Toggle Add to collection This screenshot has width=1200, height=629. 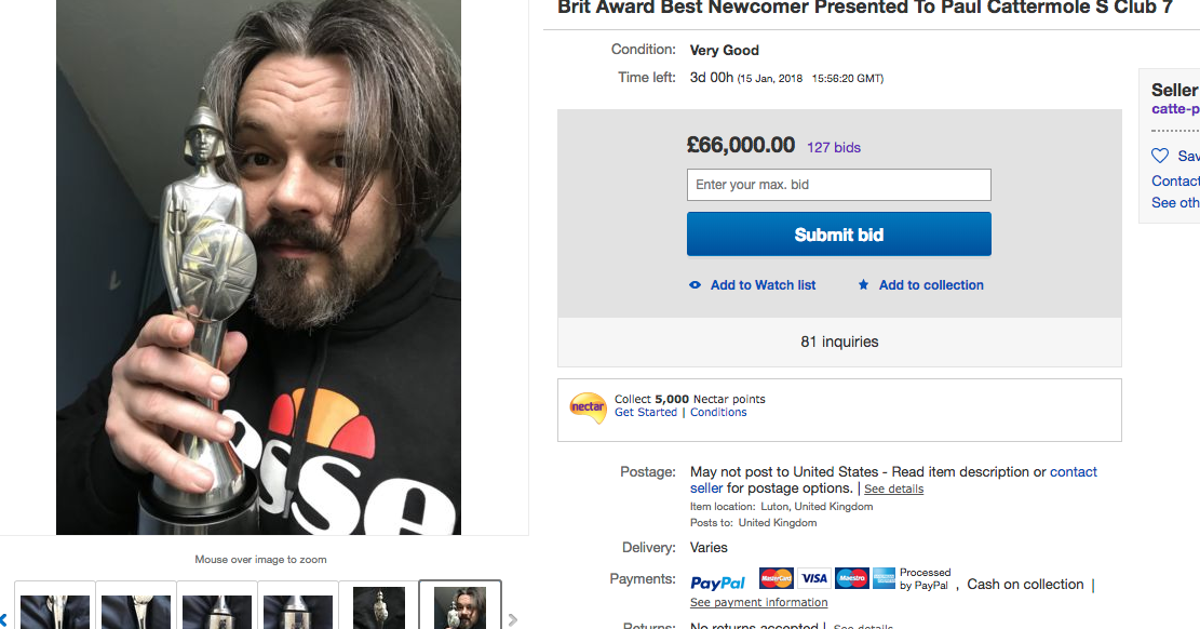[930, 285]
